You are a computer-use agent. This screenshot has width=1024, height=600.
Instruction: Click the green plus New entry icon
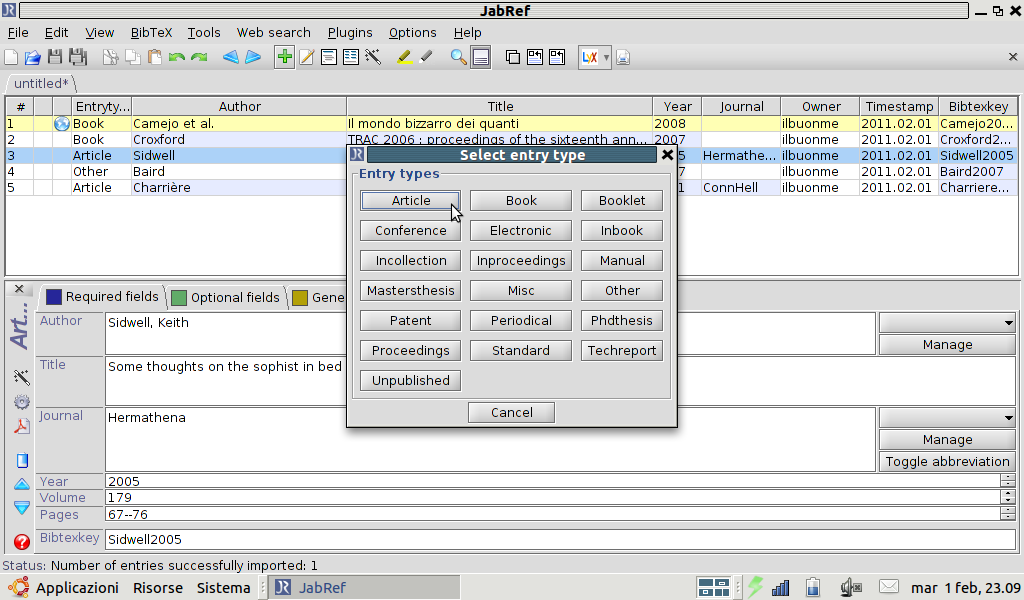point(284,57)
